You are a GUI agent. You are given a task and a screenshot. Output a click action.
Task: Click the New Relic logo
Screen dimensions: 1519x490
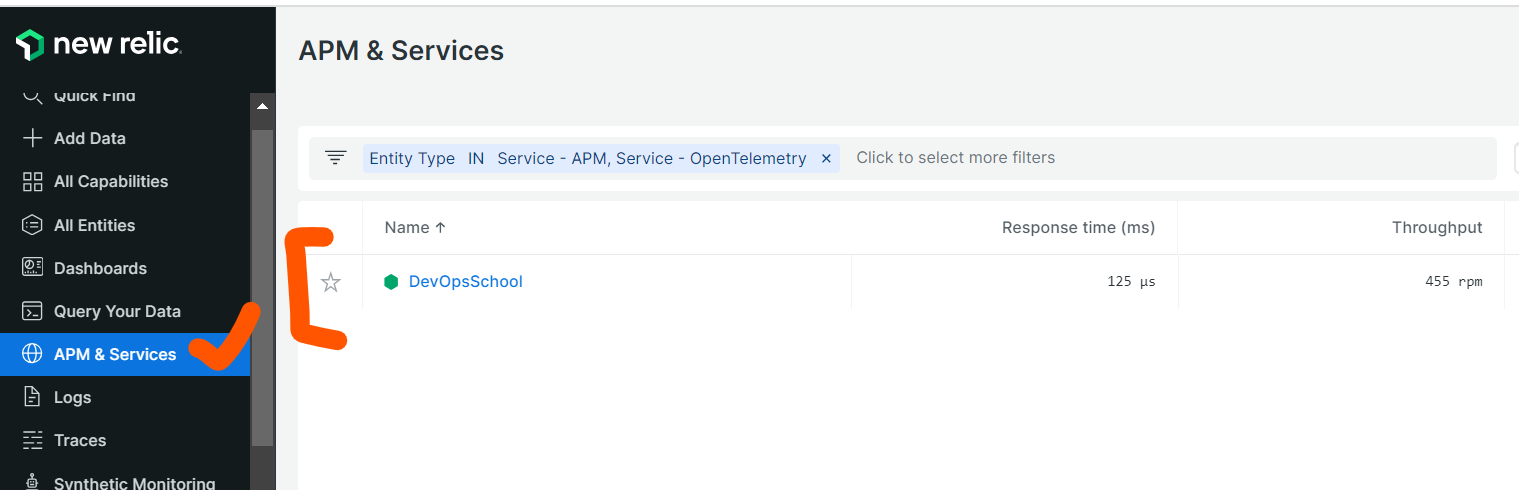point(98,44)
